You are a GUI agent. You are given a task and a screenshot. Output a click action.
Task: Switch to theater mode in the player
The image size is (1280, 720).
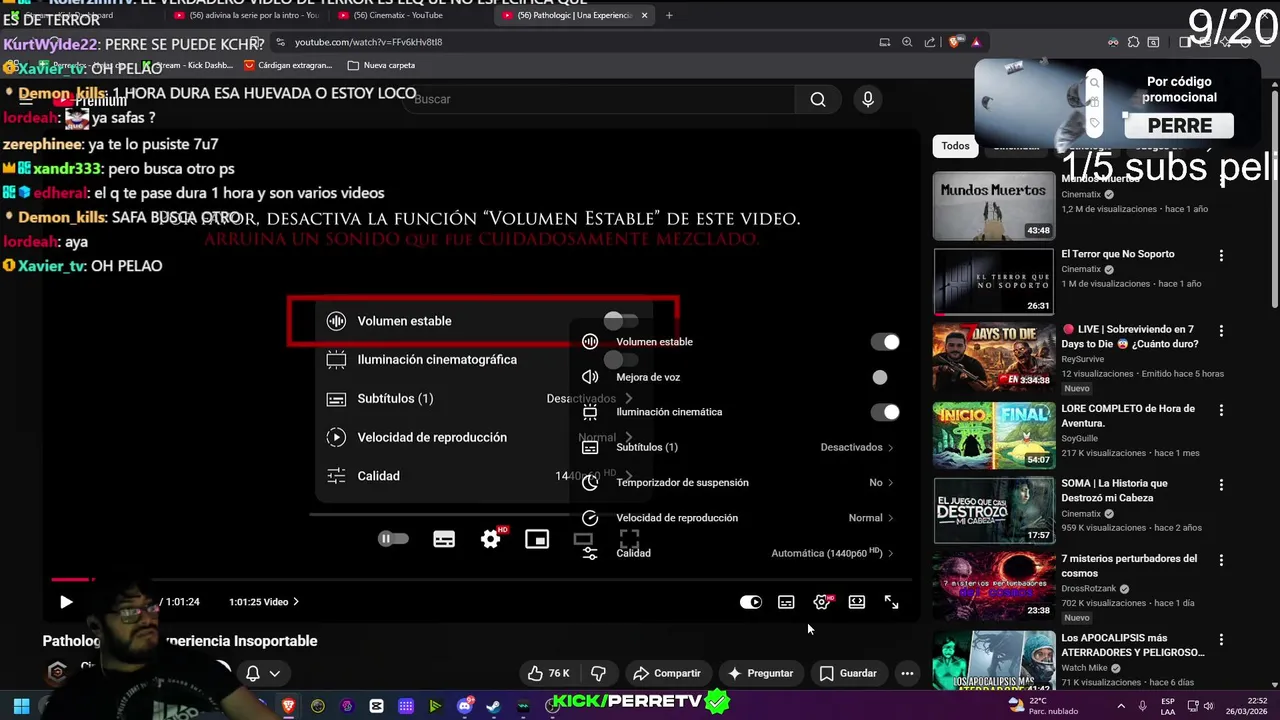(857, 602)
